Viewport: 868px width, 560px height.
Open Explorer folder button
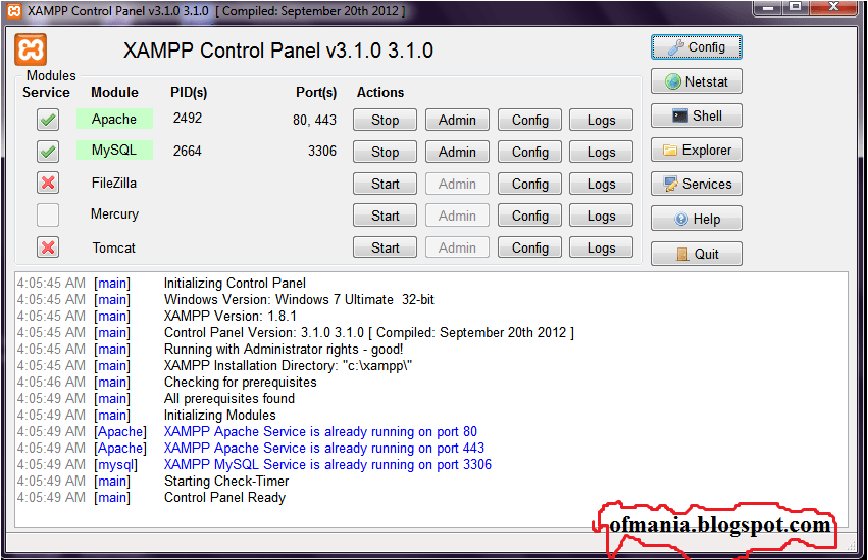(696, 150)
